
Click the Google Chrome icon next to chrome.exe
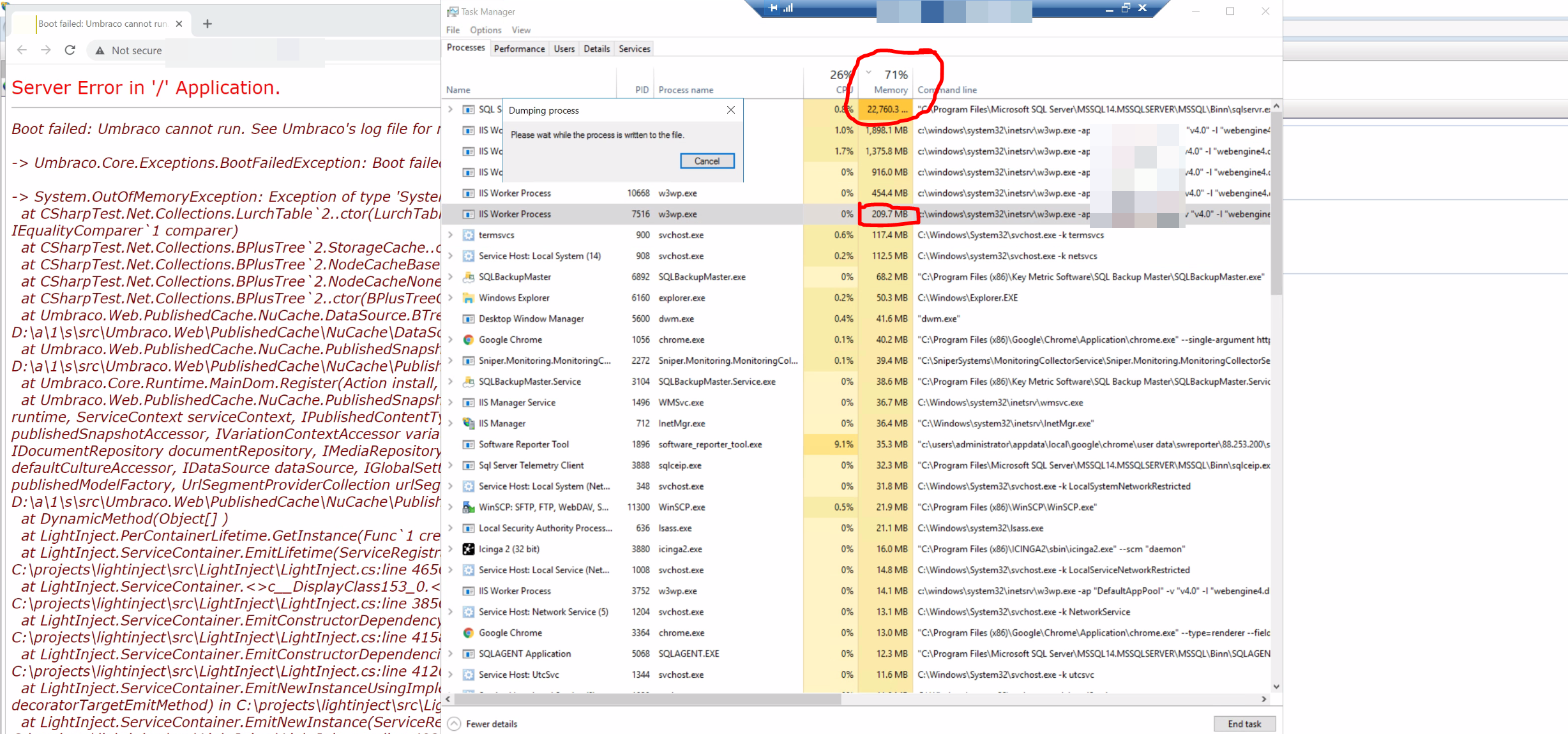coord(469,340)
